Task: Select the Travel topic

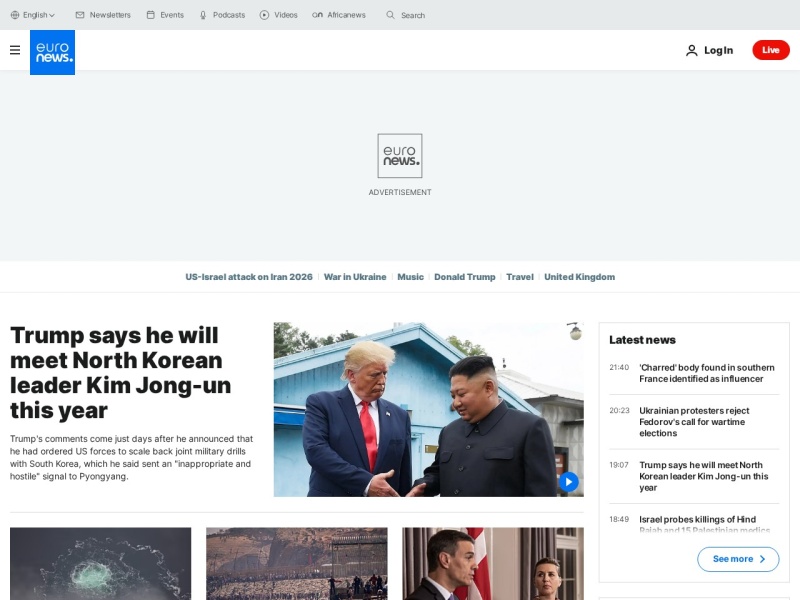Action: coord(520,277)
